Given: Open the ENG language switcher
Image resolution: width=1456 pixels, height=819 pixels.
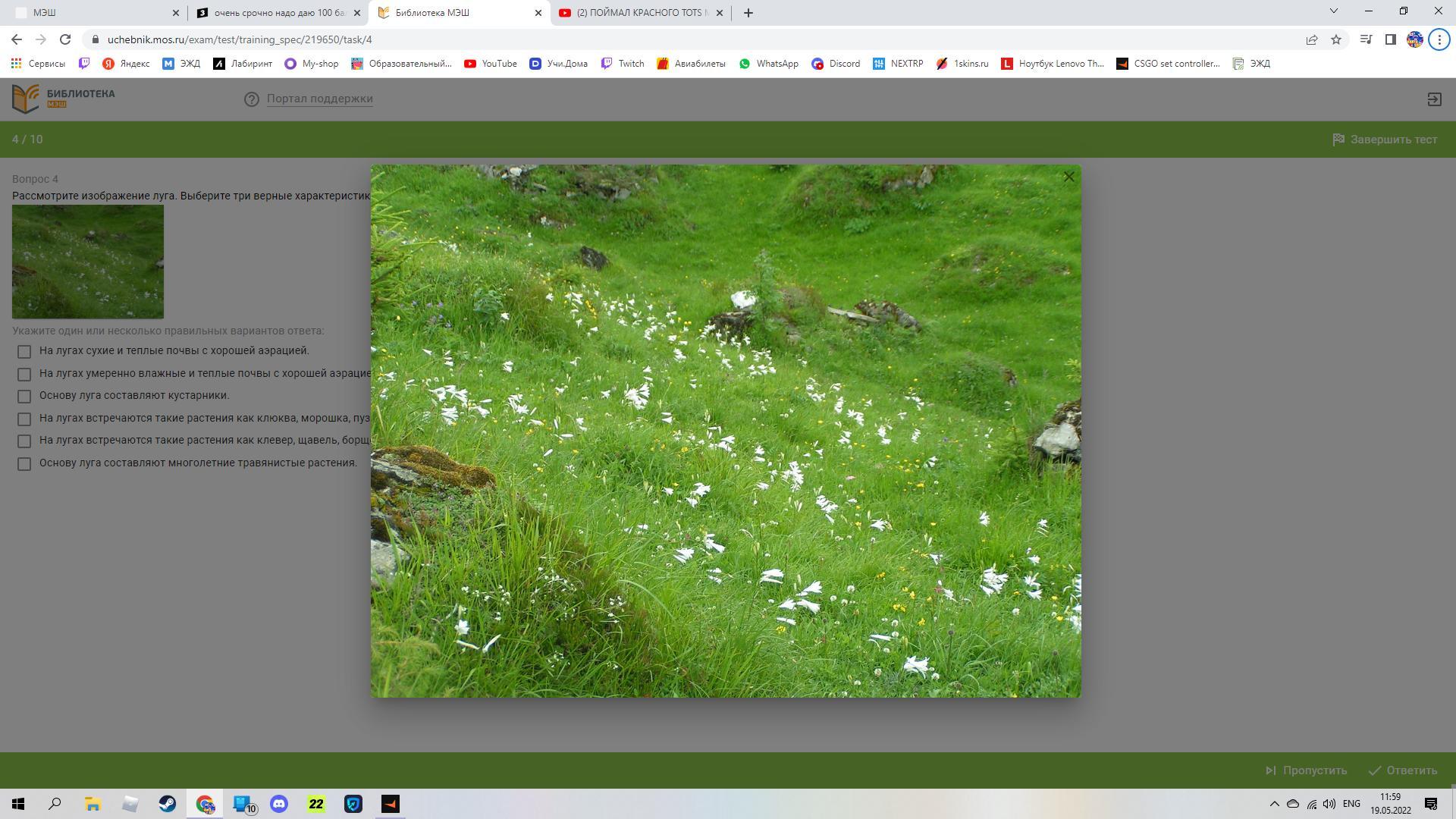Looking at the screenshot, I should [x=1351, y=804].
